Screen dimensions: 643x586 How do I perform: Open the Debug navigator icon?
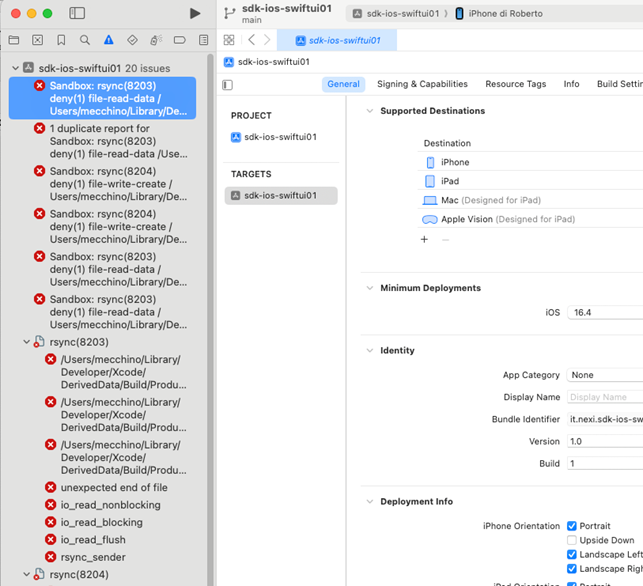[156, 40]
